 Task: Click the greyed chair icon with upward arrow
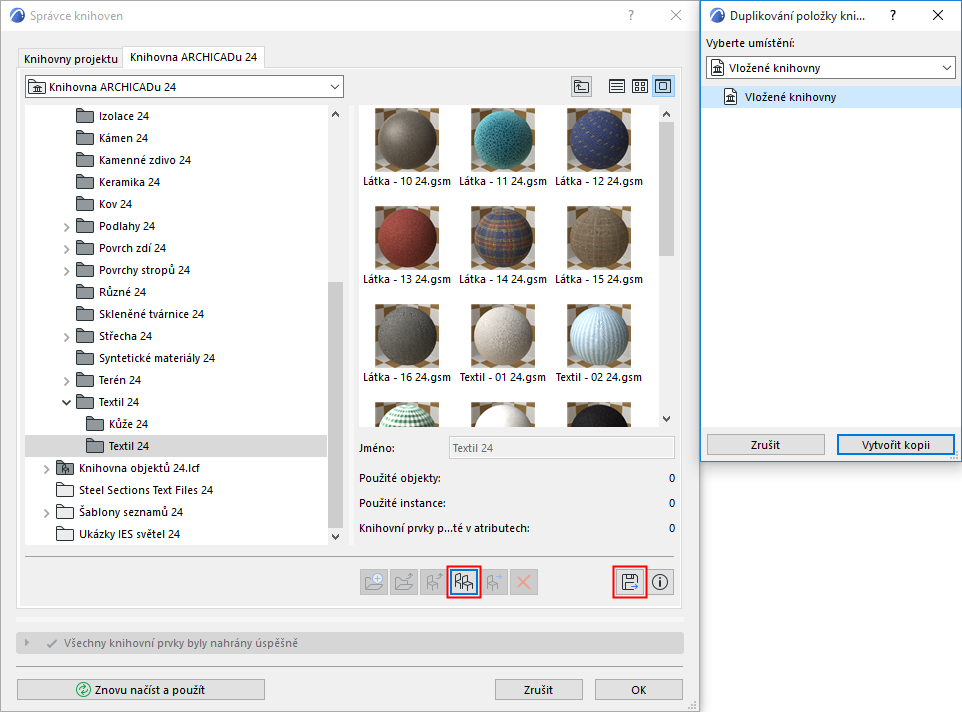pos(434,582)
